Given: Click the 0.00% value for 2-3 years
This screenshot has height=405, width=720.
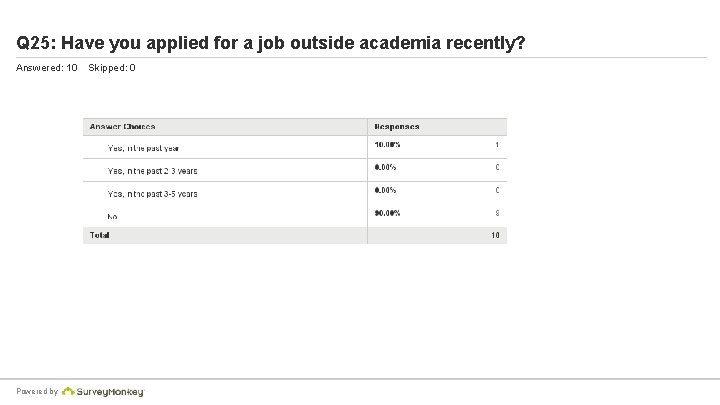Looking at the screenshot, I should click(x=385, y=168).
